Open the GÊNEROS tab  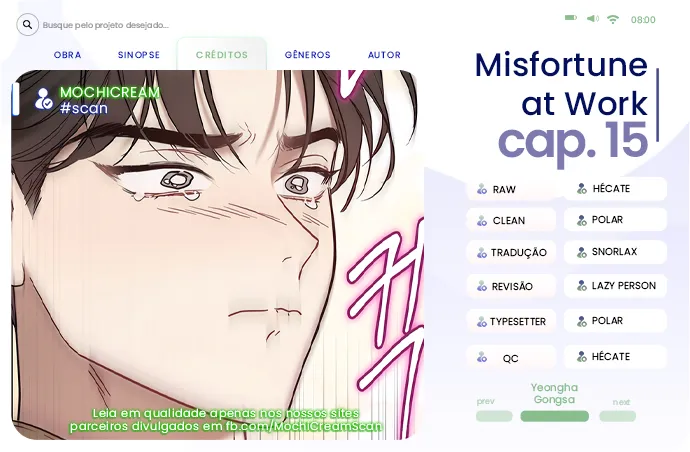click(308, 55)
